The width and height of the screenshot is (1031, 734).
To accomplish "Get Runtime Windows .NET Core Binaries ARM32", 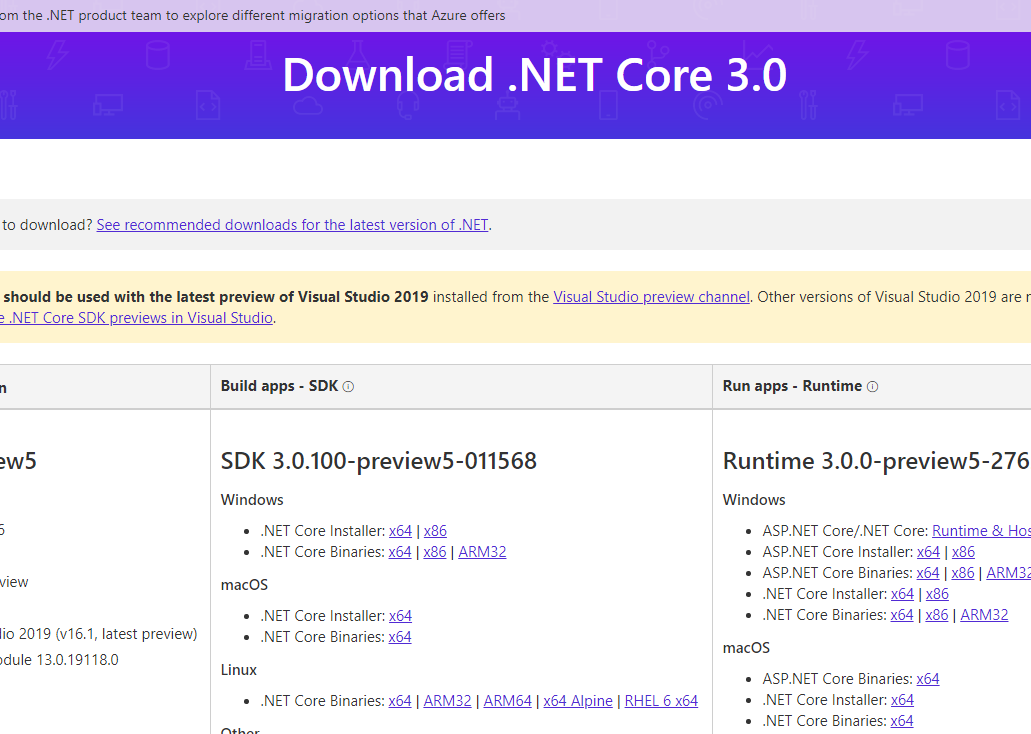I will click(984, 615).
